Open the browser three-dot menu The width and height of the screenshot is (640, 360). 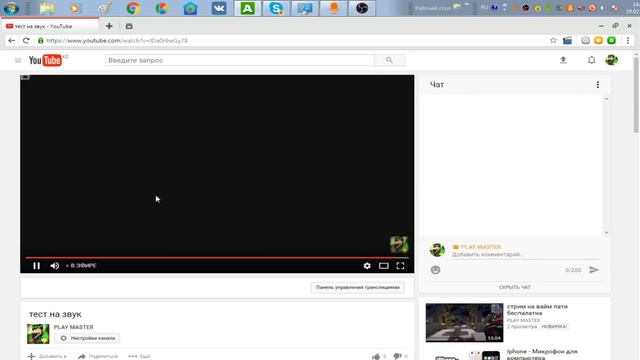(628, 40)
